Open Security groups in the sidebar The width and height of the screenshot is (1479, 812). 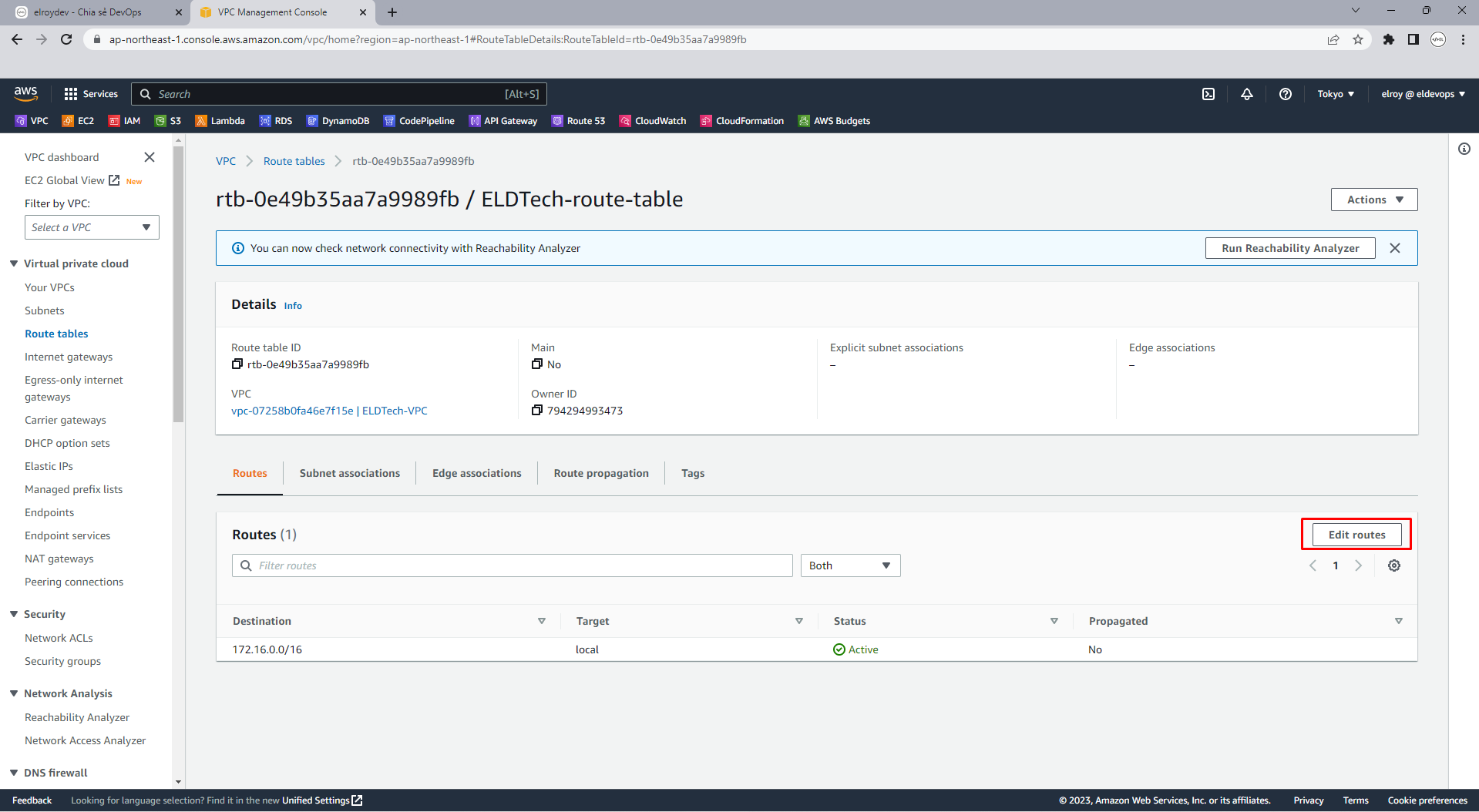pyautogui.click(x=62, y=661)
